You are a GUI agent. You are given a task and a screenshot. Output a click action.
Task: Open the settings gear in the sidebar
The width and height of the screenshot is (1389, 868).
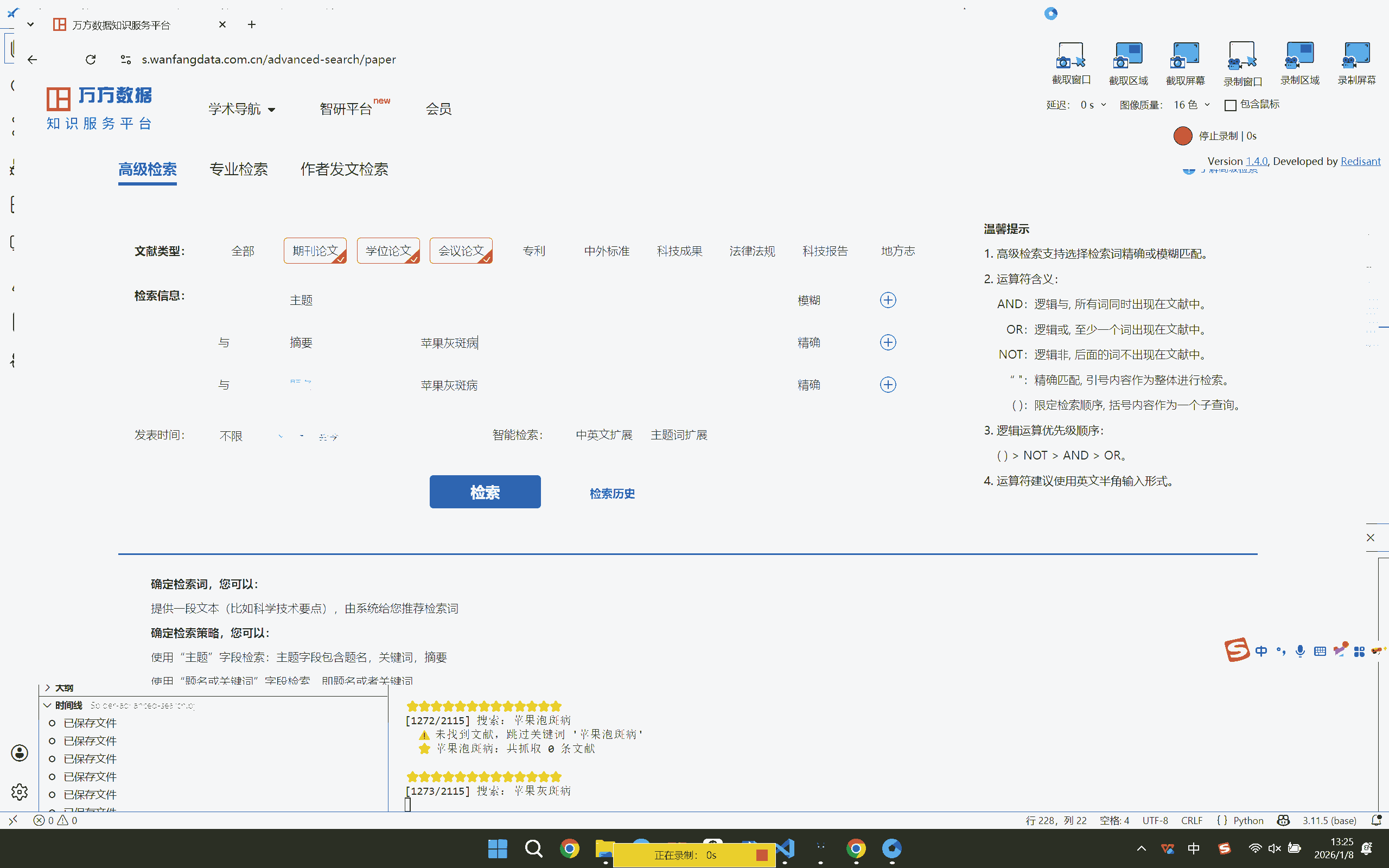20,792
